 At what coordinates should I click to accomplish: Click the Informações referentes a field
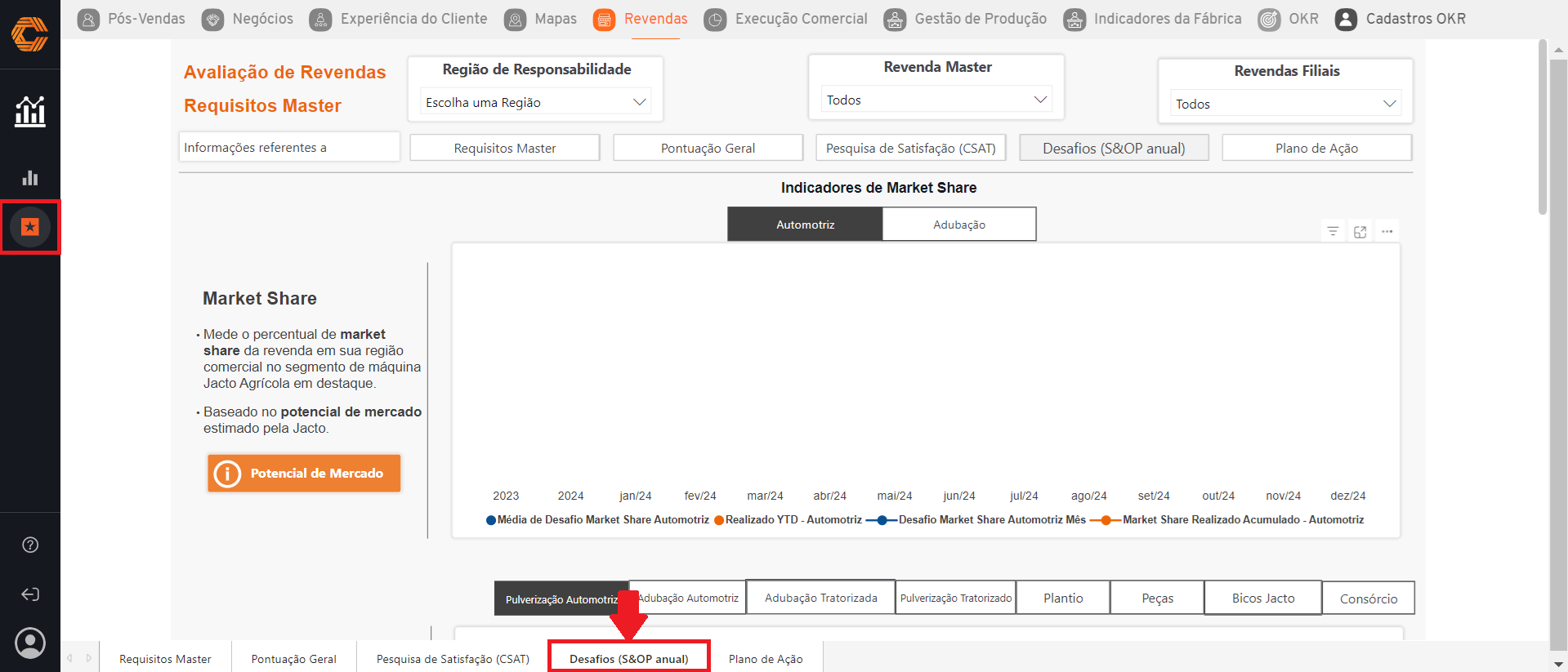289,147
